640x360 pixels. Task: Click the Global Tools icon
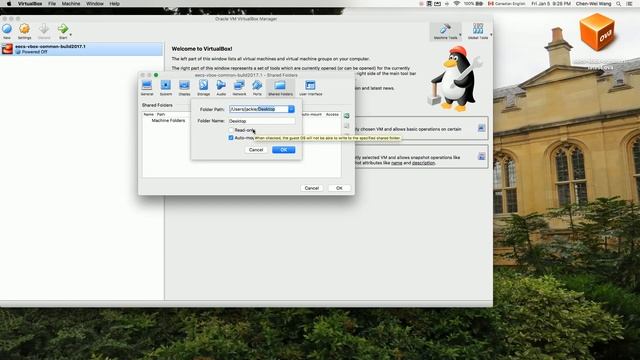click(478, 29)
